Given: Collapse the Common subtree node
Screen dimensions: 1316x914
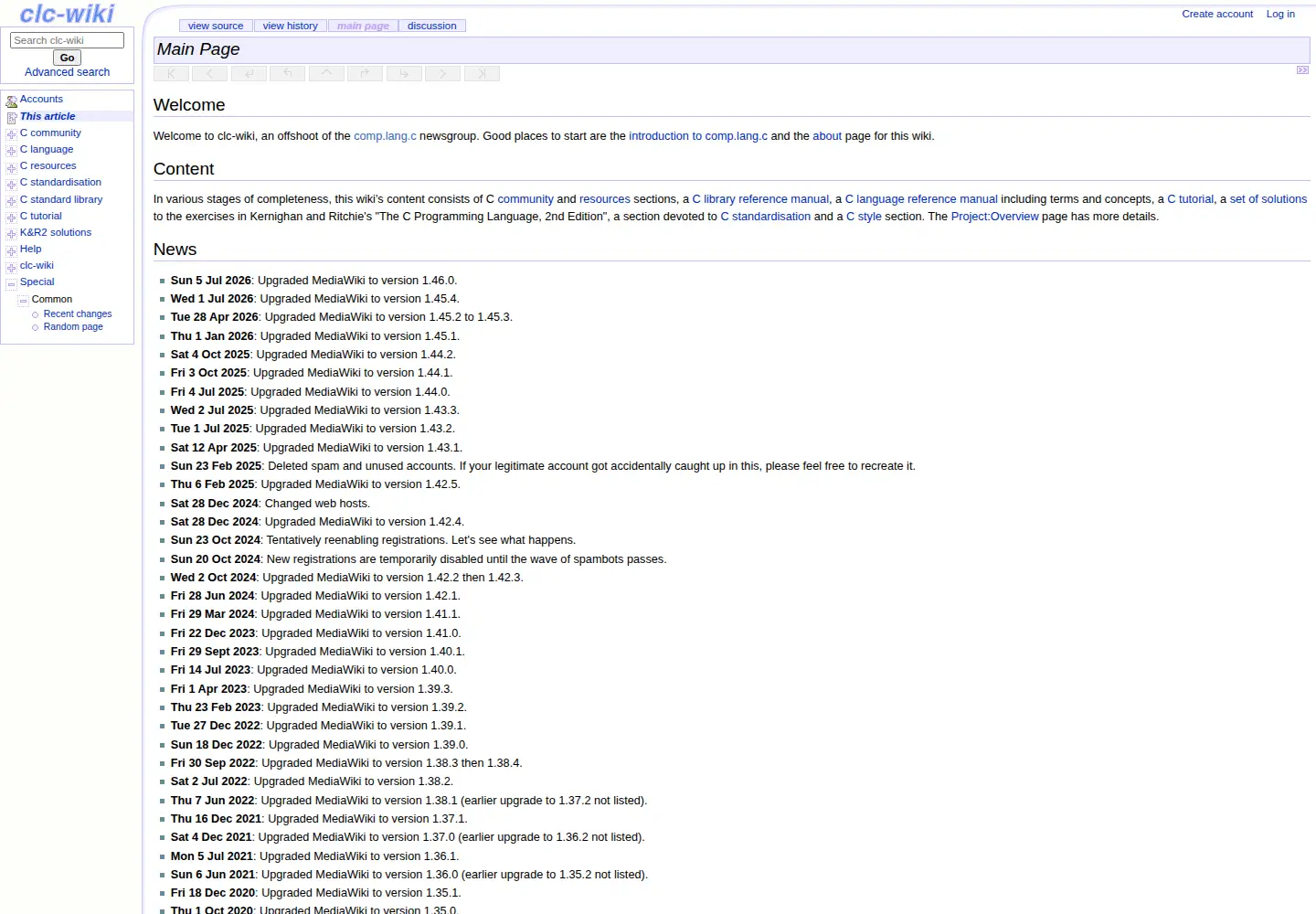Looking at the screenshot, I should [23, 300].
